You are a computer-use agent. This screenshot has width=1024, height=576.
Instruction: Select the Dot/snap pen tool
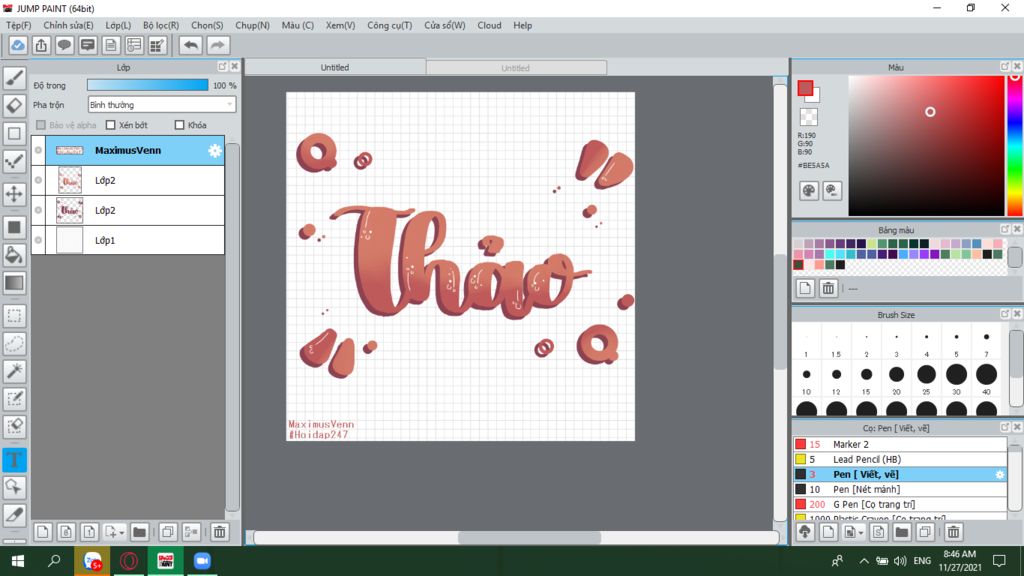(x=14, y=161)
